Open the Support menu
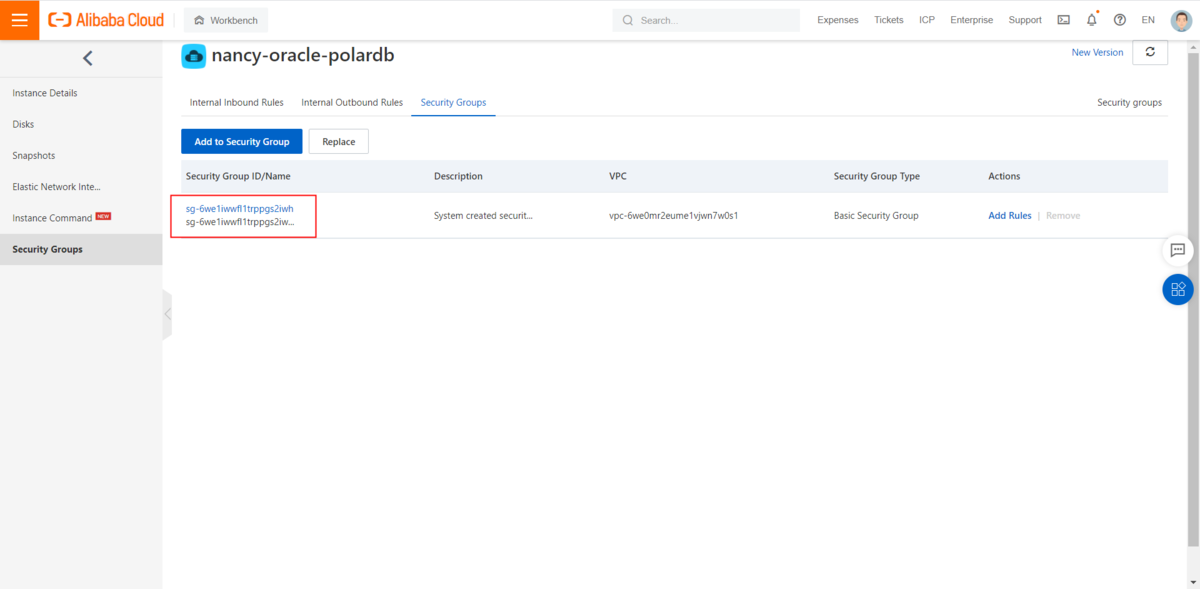The width and height of the screenshot is (1200, 589). coord(1025,20)
